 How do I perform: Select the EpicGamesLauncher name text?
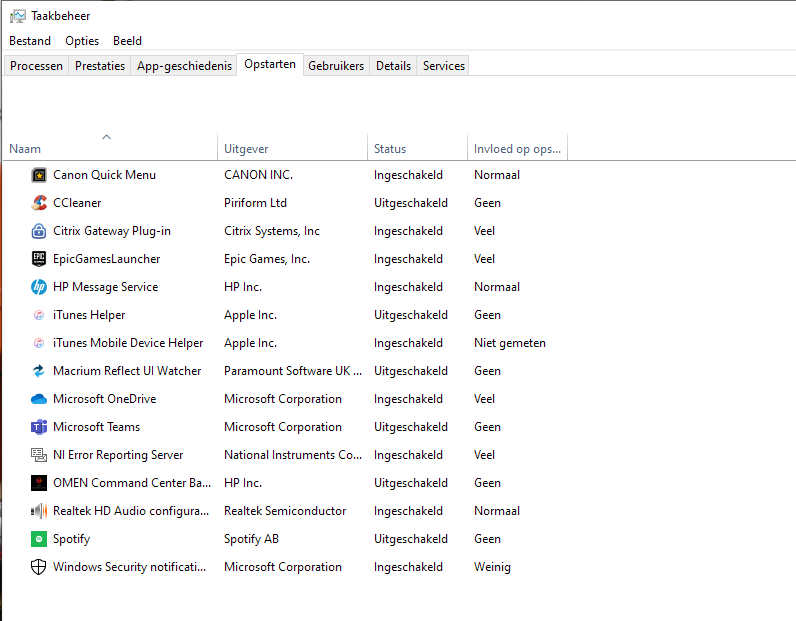click(x=107, y=259)
